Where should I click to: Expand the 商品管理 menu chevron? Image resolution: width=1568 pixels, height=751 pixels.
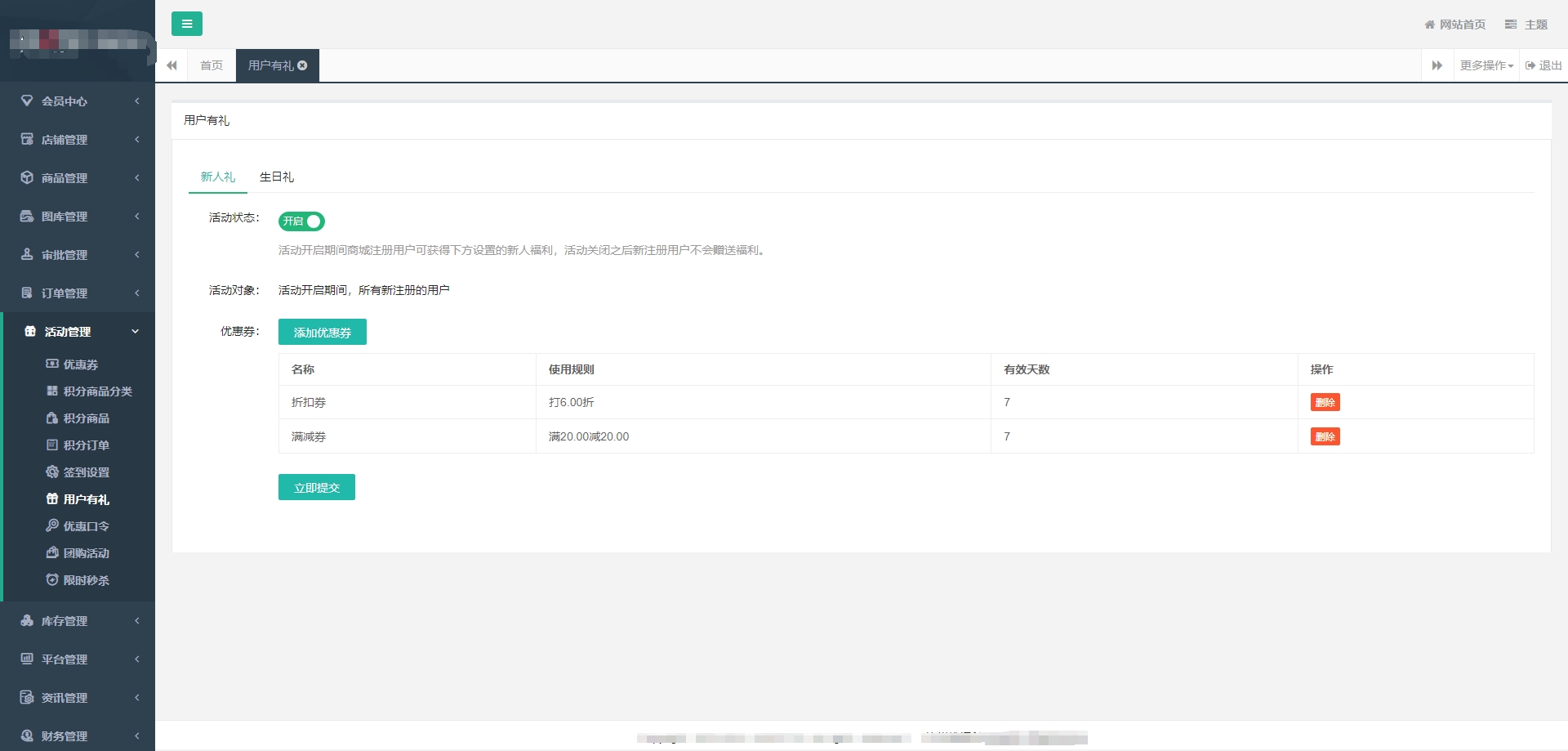(136, 177)
